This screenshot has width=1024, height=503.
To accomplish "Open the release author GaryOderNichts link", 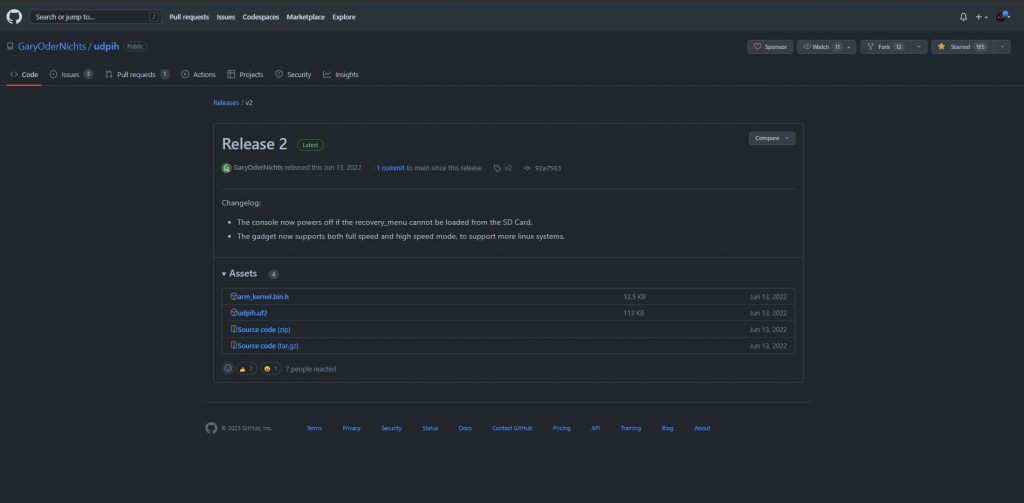I will 258,168.
